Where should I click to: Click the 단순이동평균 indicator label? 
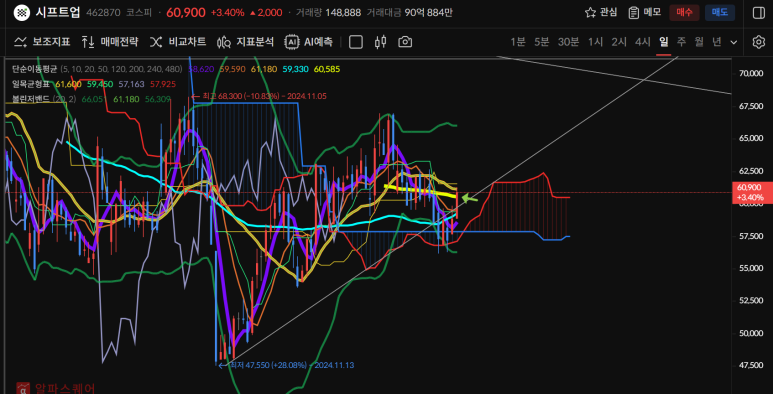tap(35, 69)
